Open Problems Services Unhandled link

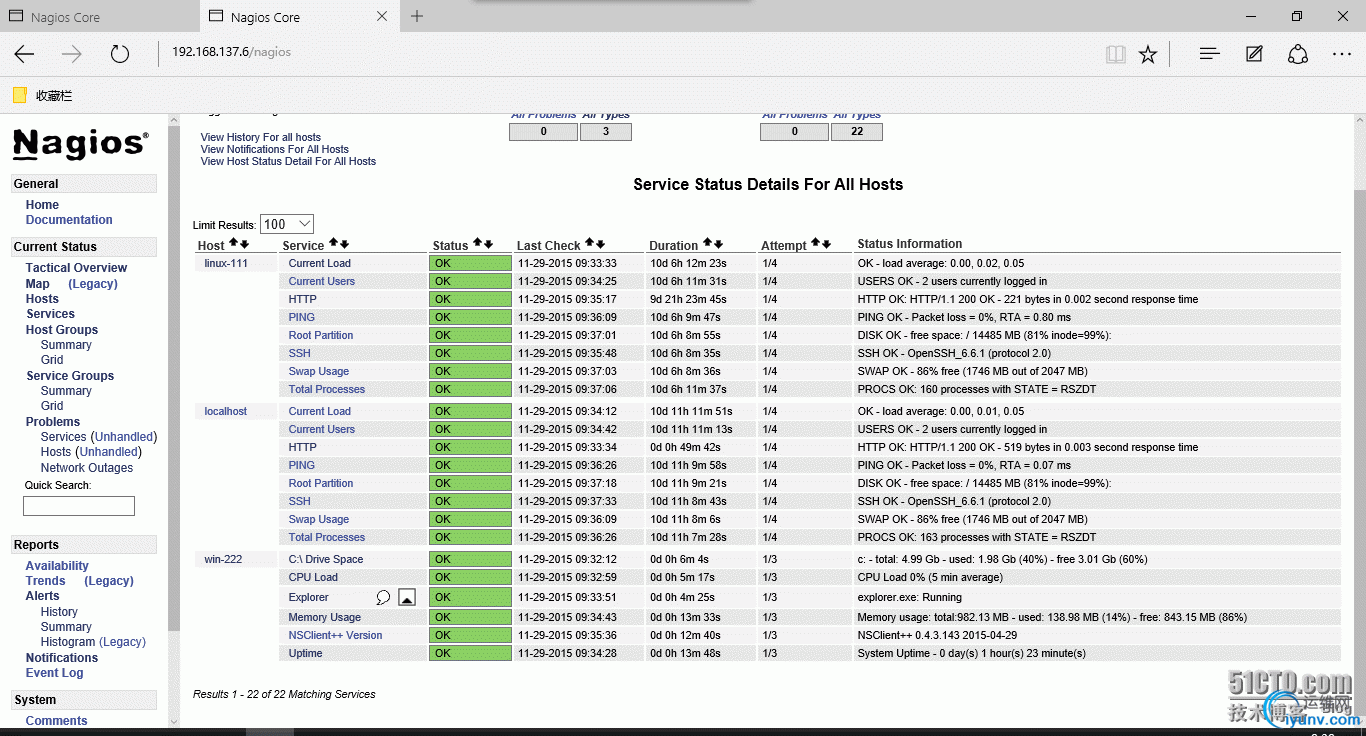pos(124,437)
